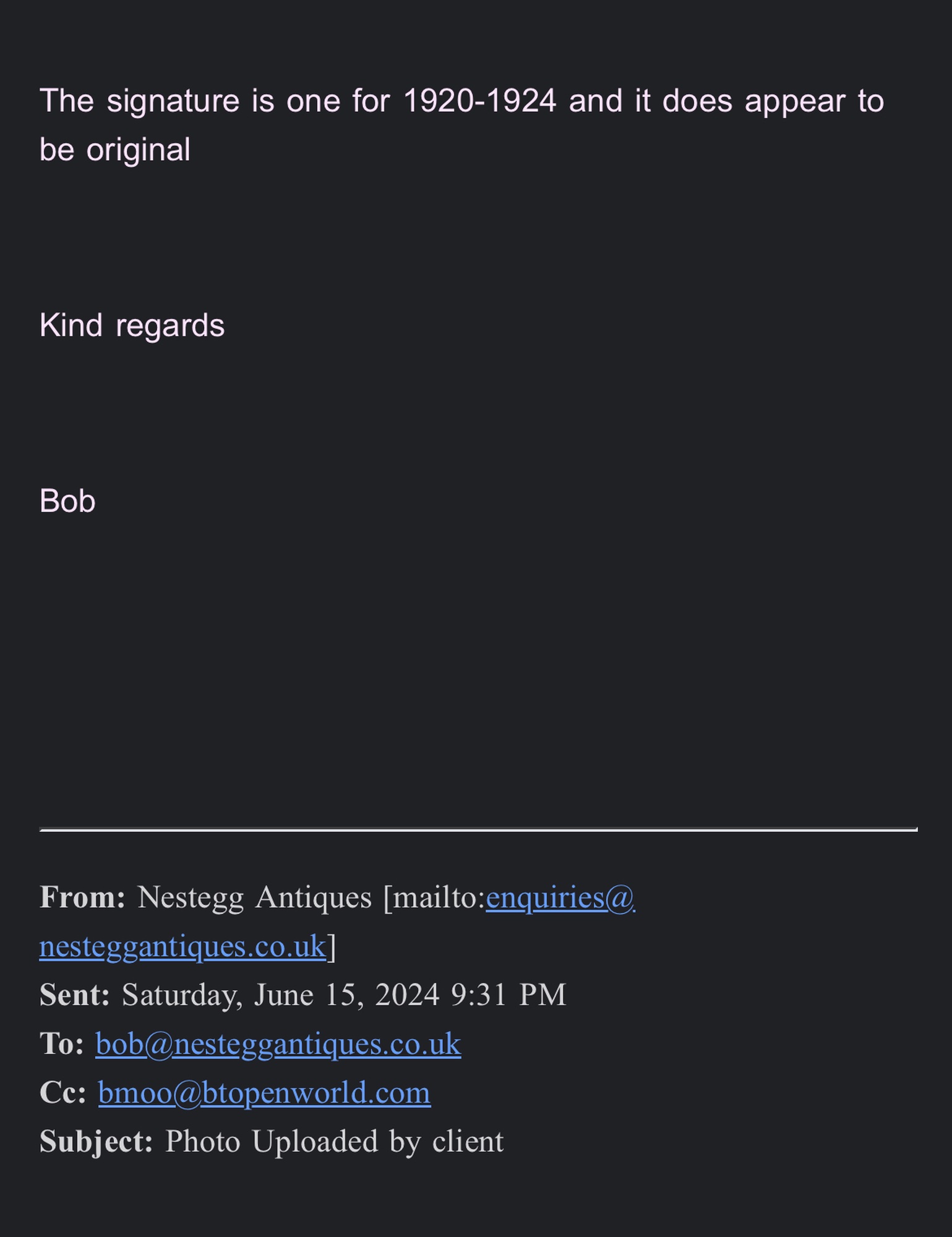Click the horizontal divider above the quoted header
The height and width of the screenshot is (1237, 952).
(x=478, y=829)
